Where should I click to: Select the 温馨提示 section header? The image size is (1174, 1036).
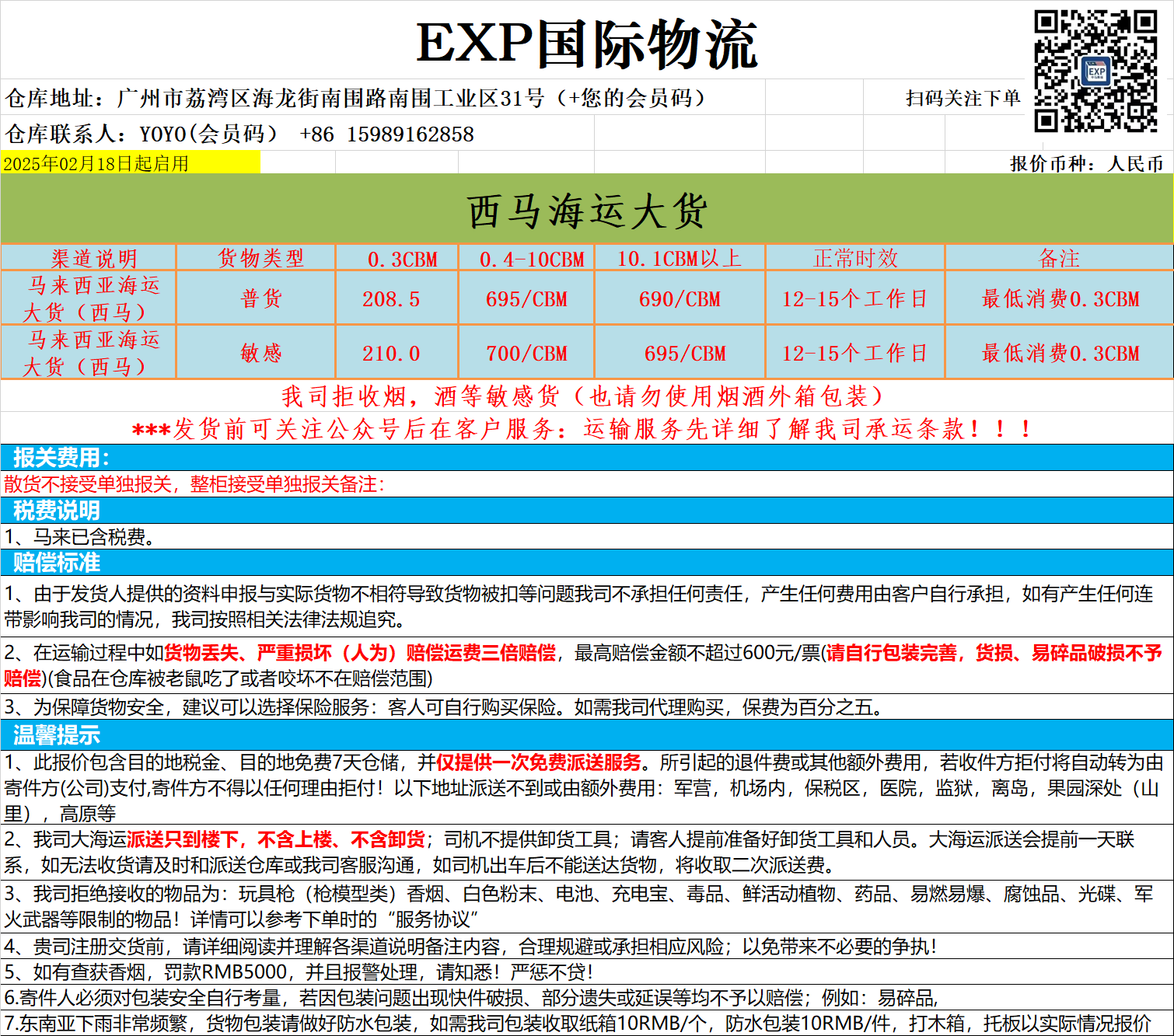pos(587,734)
